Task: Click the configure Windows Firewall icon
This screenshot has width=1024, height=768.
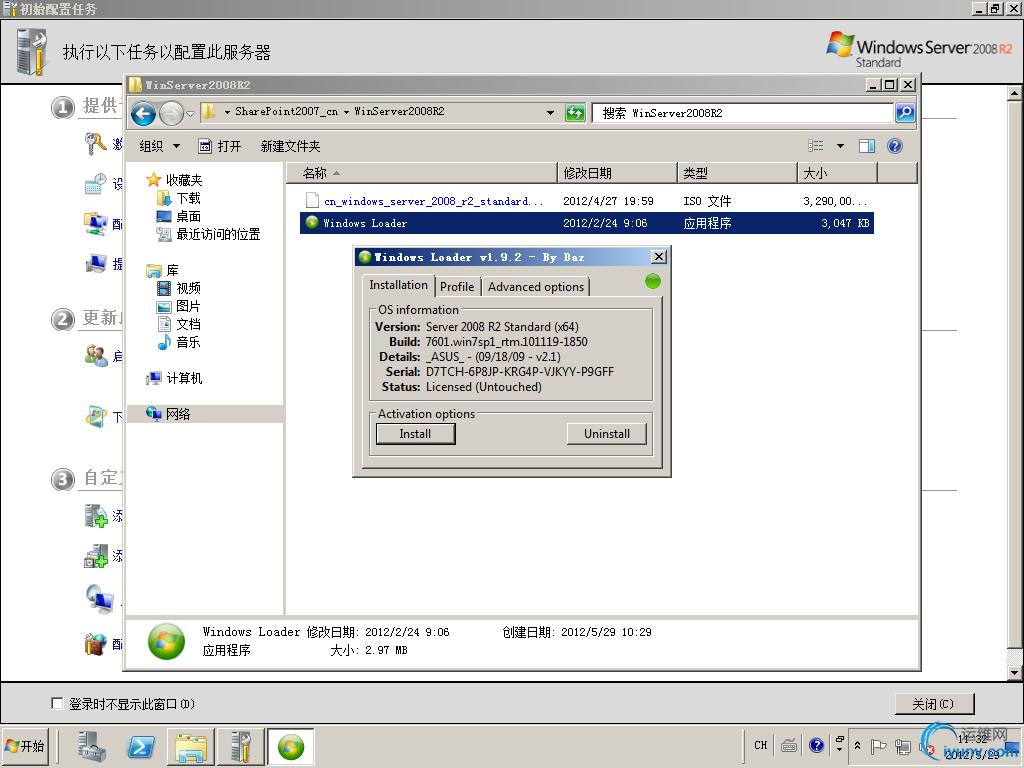Action: 95,644
